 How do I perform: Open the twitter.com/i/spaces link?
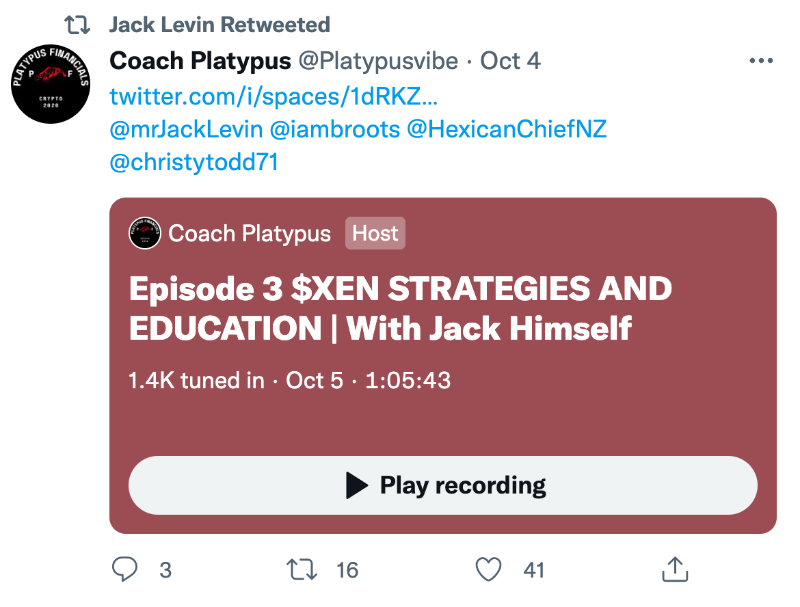click(x=273, y=96)
